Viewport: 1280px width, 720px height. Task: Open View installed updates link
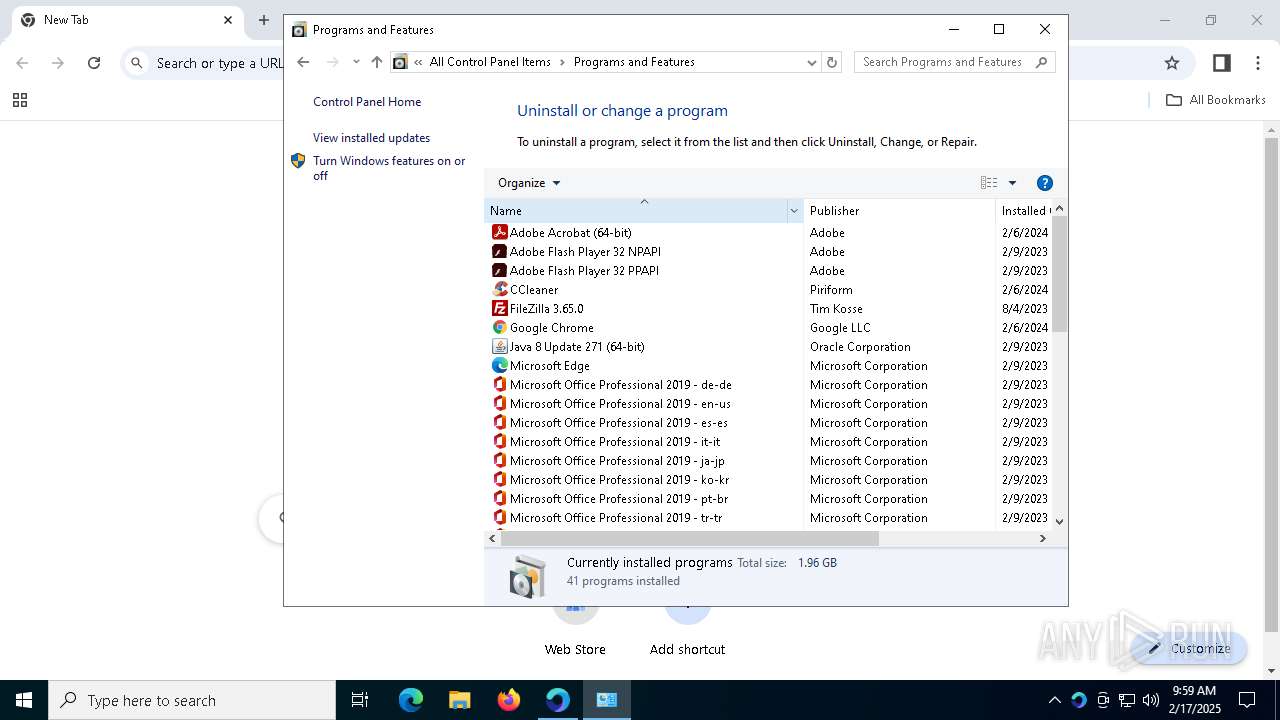(x=371, y=138)
